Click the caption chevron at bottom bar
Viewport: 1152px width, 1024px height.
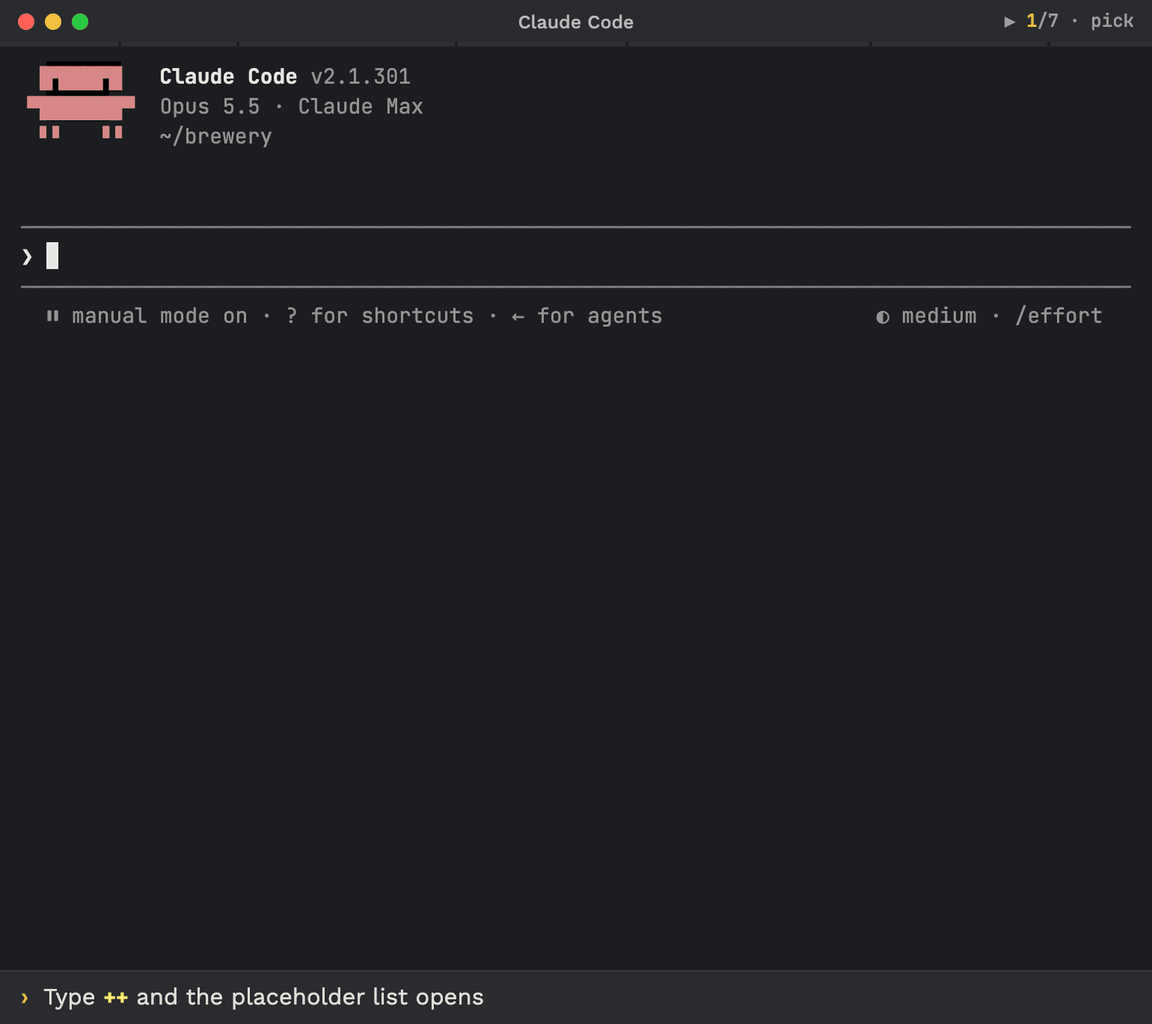[x=24, y=998]
